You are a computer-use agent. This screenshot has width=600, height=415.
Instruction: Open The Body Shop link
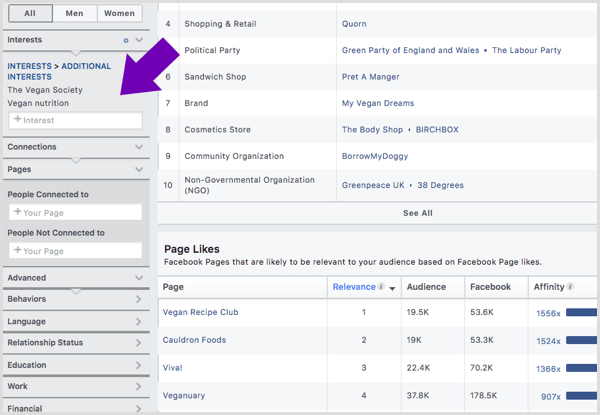pyautogui.click(x=372, y=130)
